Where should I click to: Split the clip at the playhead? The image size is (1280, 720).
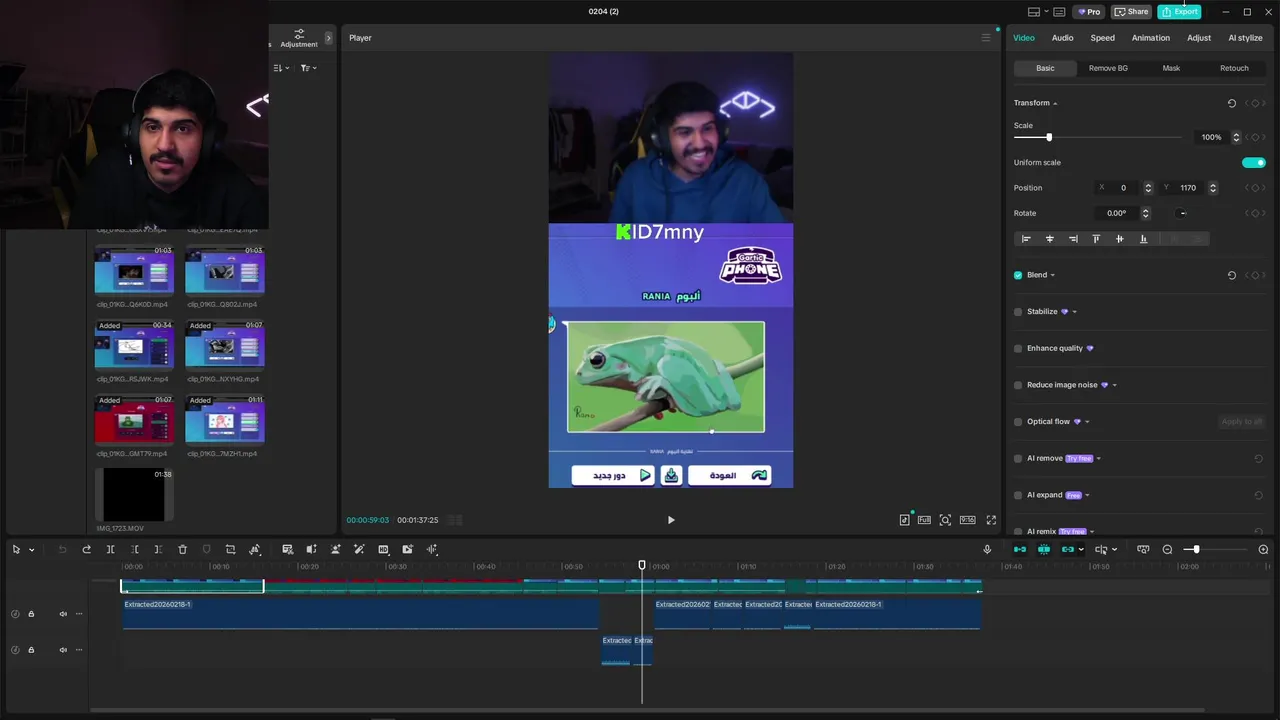click(110, 549)
